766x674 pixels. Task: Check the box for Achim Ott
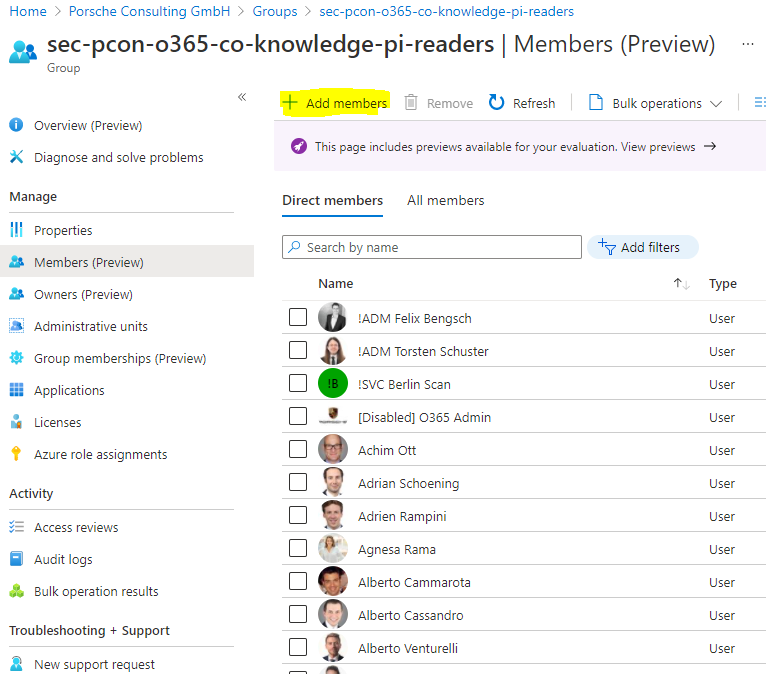(298, 449)
